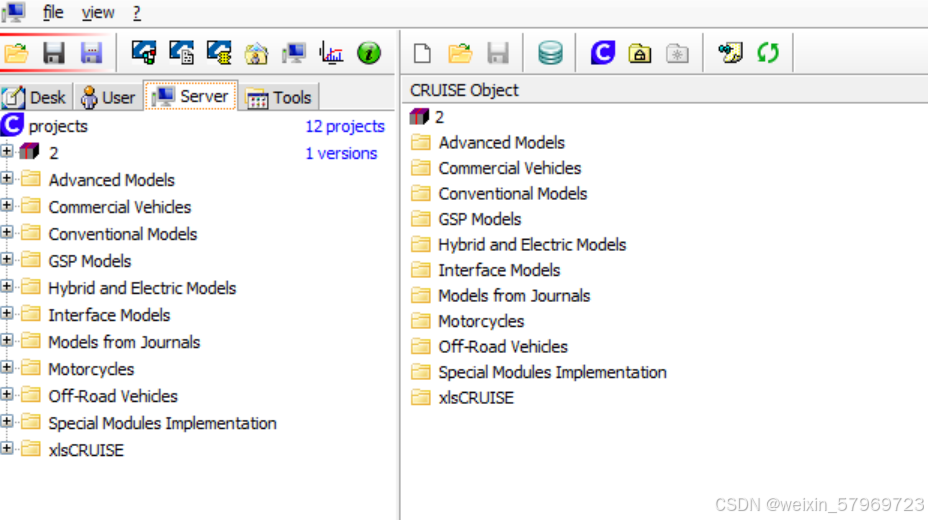Screen dimensions: 928x520
Task: Click the open folder icon in left toolbar
Action: (x=16, y=53)
